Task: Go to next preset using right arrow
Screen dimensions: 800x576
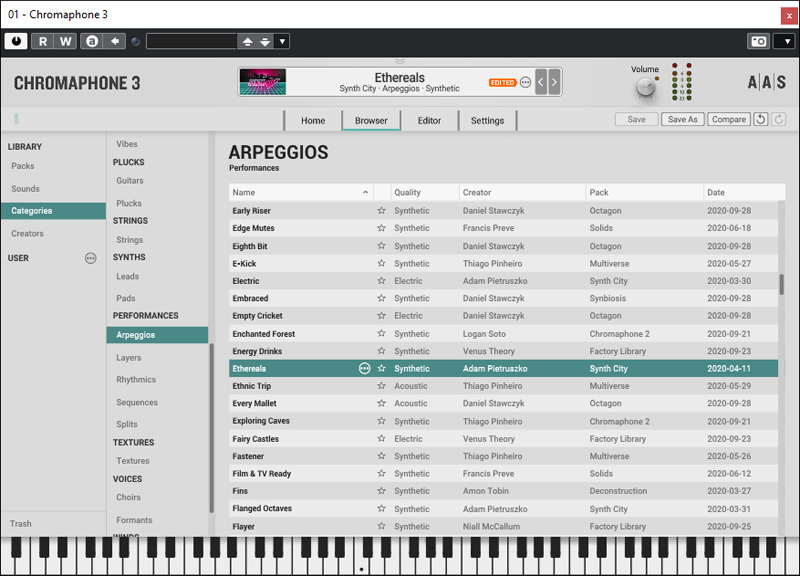Action: [x=554, y=82]
